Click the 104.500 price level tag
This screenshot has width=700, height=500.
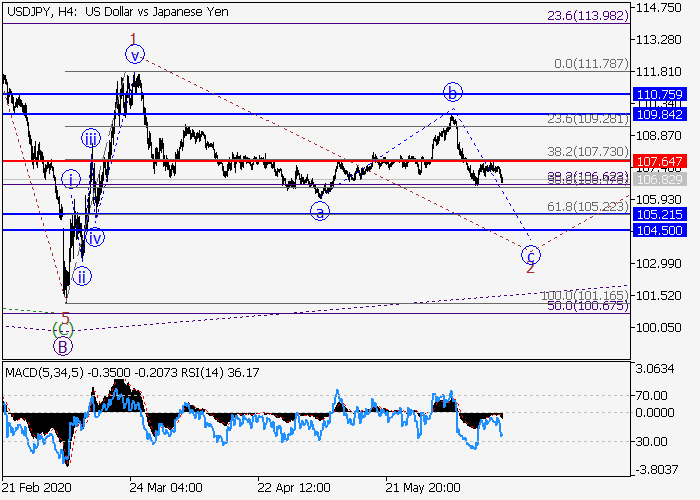[658, 230]
